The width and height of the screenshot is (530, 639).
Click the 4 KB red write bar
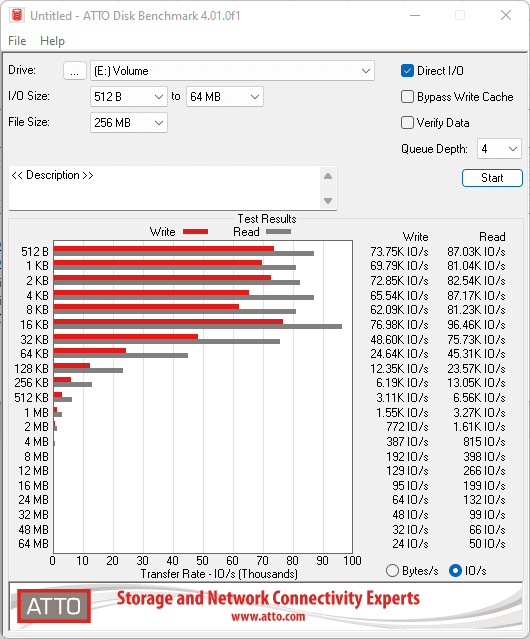[151, 292]
